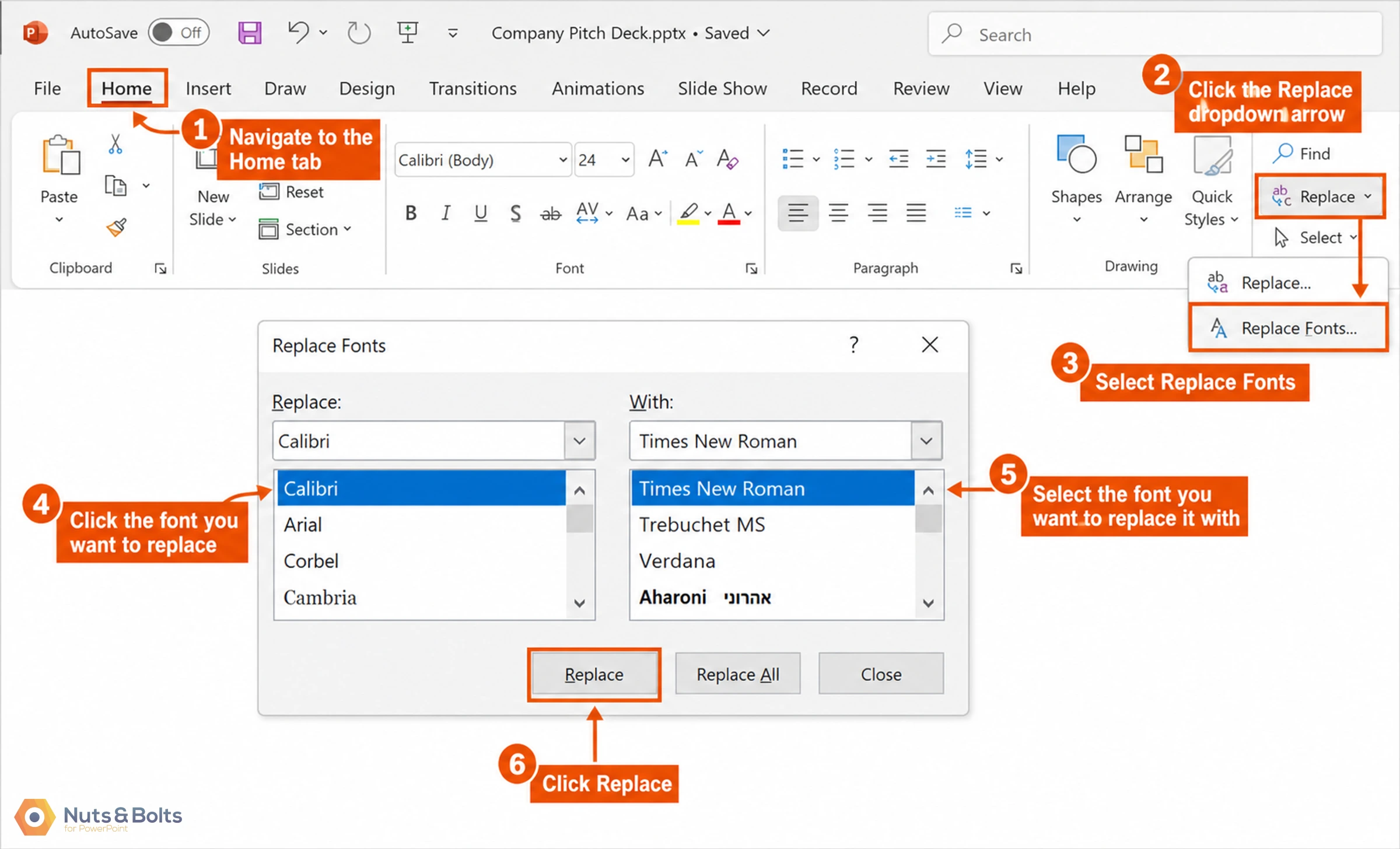Open Customize Quick Access Toolbar dropdown

tap(452, 33)
